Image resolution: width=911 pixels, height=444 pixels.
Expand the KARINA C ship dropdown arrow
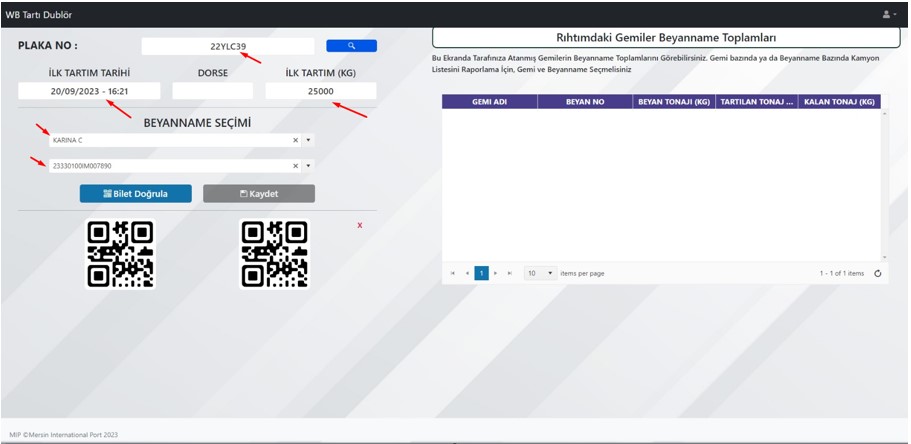click(x=308, y=140)
